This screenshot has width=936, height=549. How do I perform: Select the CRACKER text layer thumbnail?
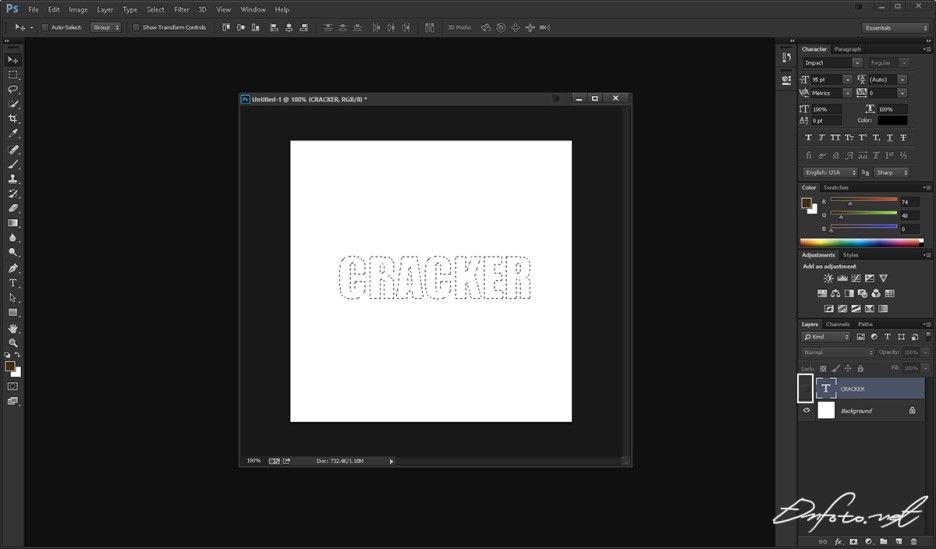point(826,388)
